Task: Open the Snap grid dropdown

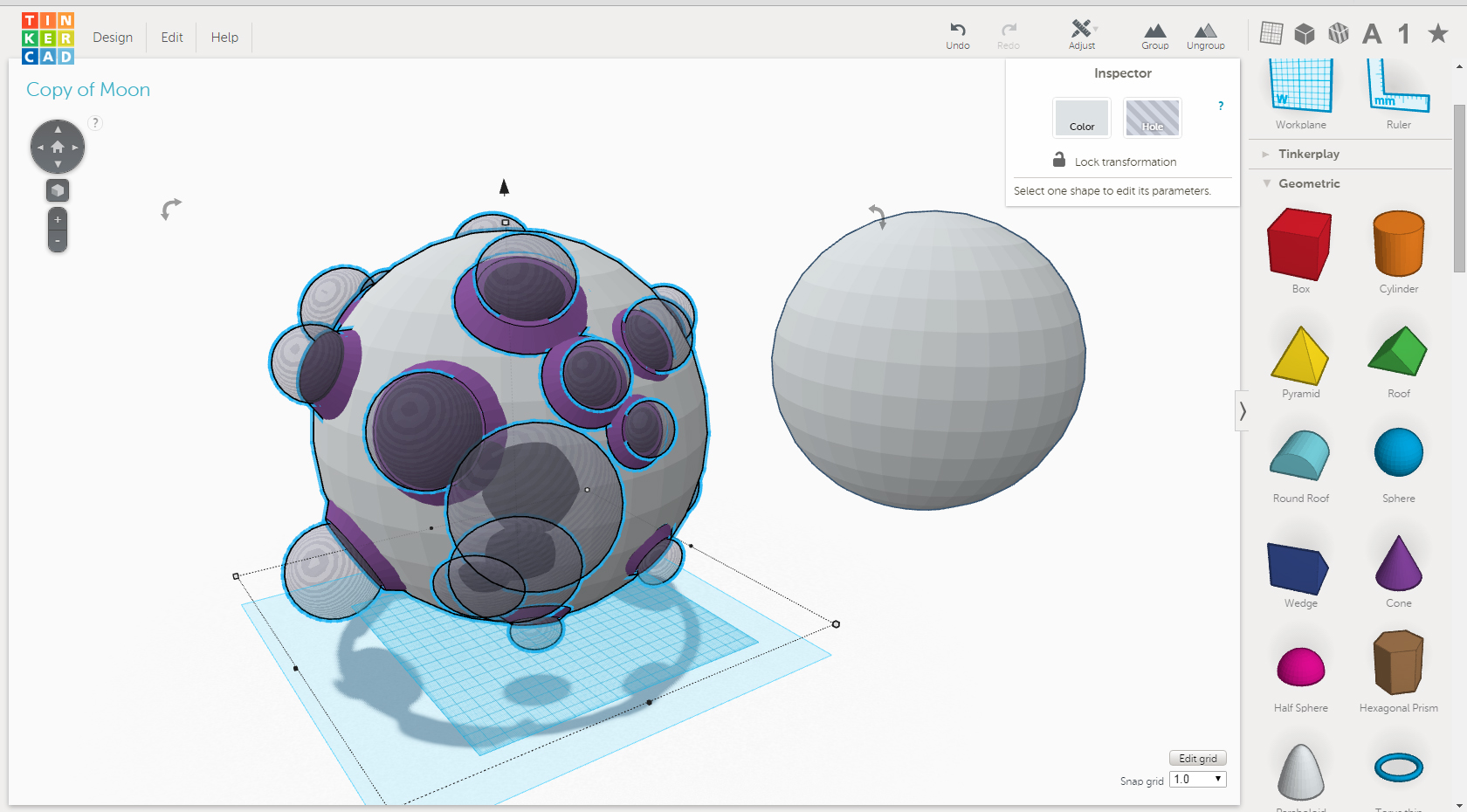Action: click(x=1198, y=779)
